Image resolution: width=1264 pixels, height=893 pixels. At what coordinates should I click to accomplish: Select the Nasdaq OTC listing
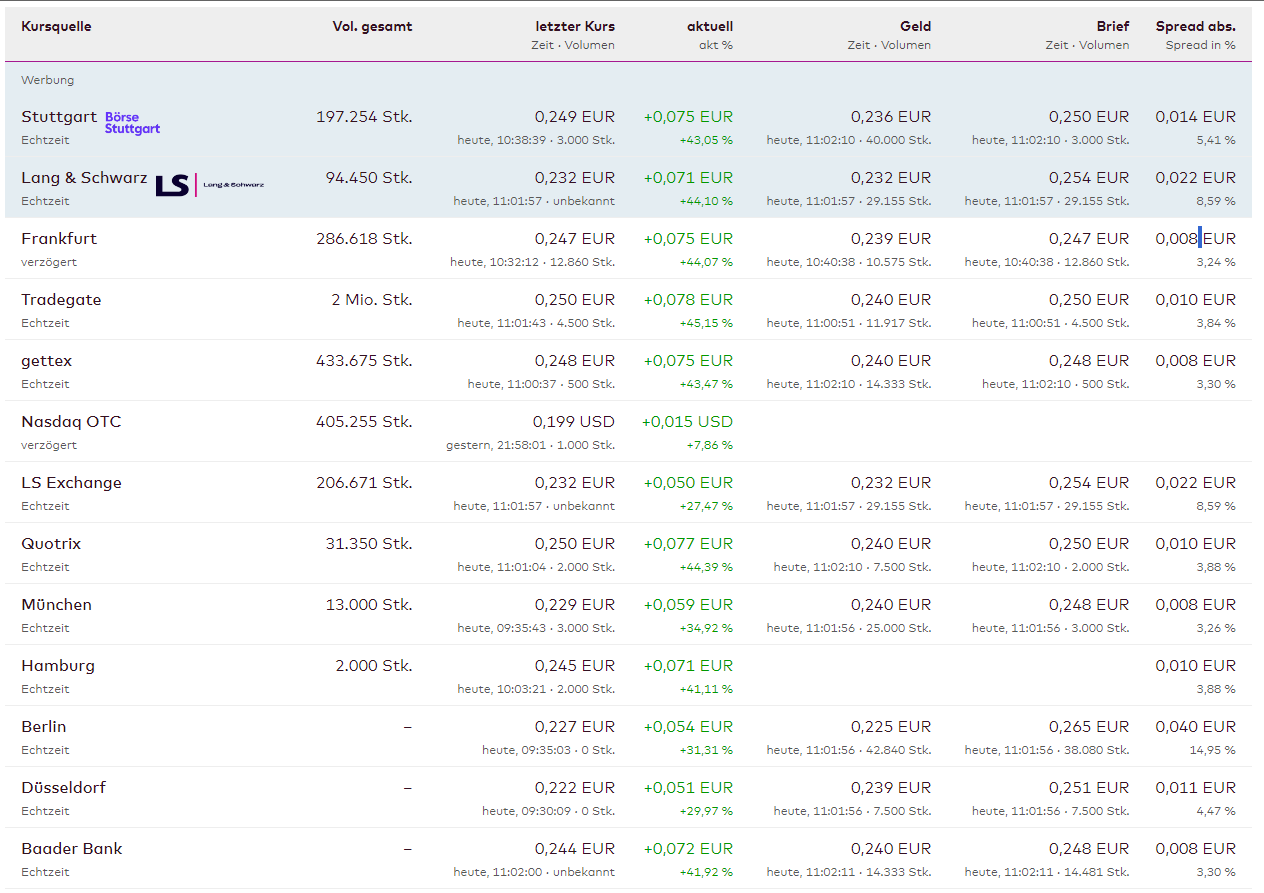click(71, 422)
